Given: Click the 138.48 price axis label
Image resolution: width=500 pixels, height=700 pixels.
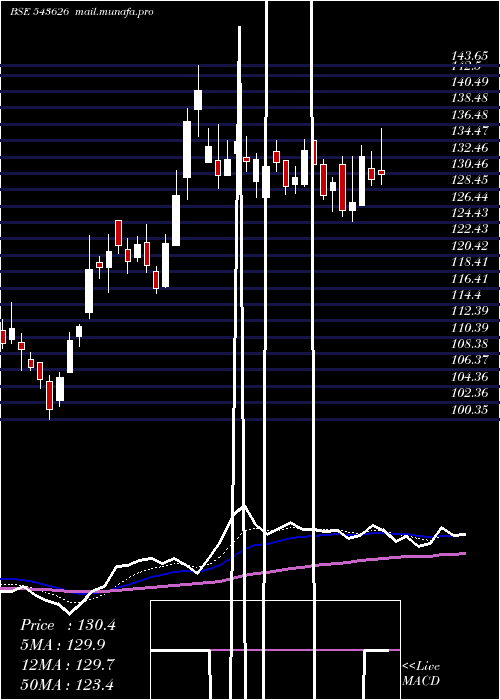Looking at the screenshot, I should (470, 98).
